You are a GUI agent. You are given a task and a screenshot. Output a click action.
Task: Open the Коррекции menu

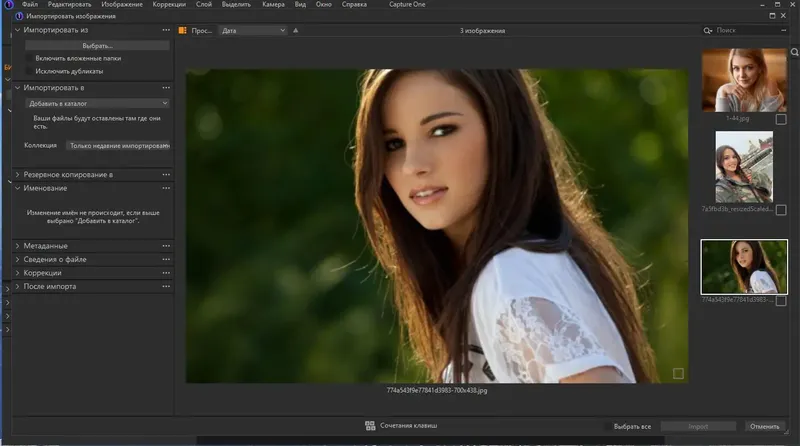(169, 5)
